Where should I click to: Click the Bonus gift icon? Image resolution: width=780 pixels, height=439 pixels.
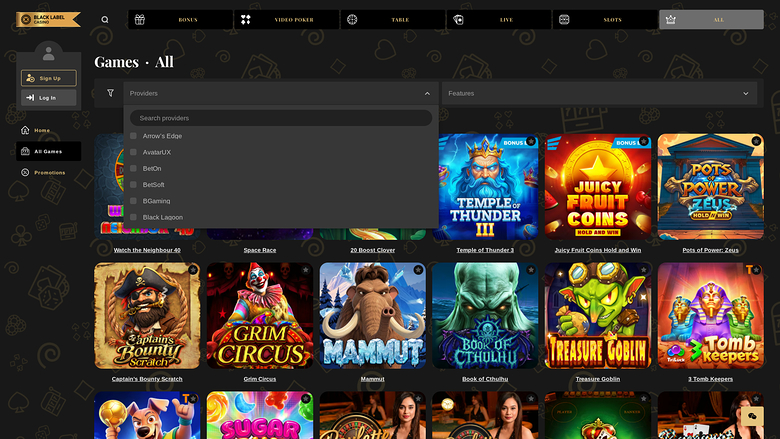point(140,19)
